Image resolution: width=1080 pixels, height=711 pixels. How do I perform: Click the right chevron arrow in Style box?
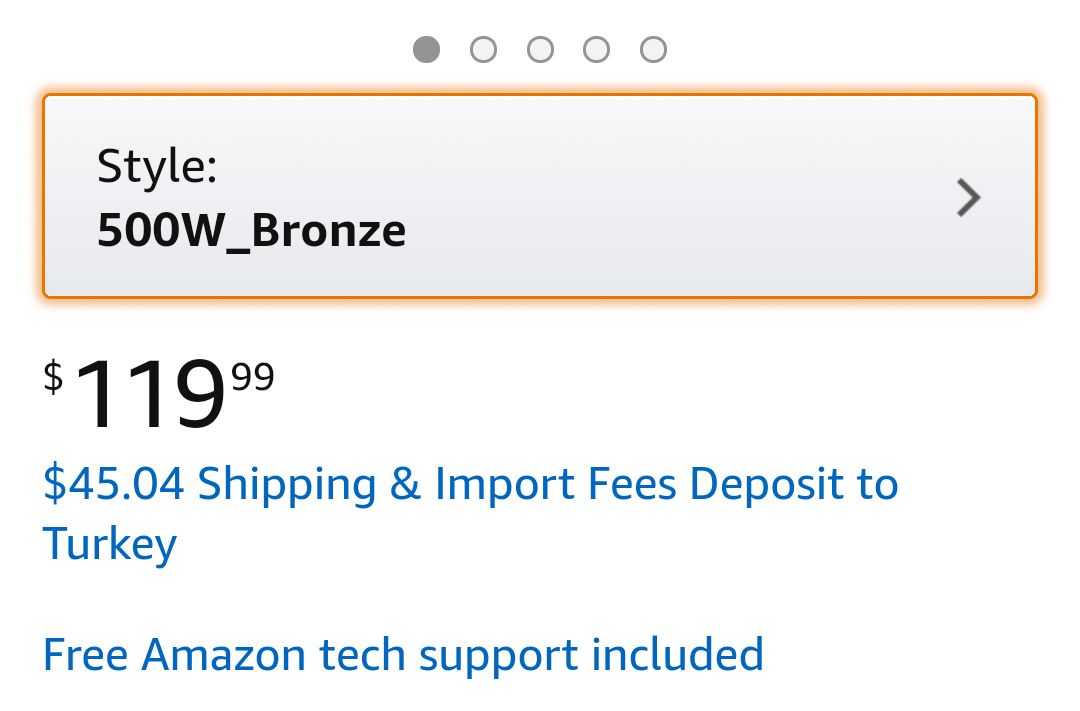point(968,198)
